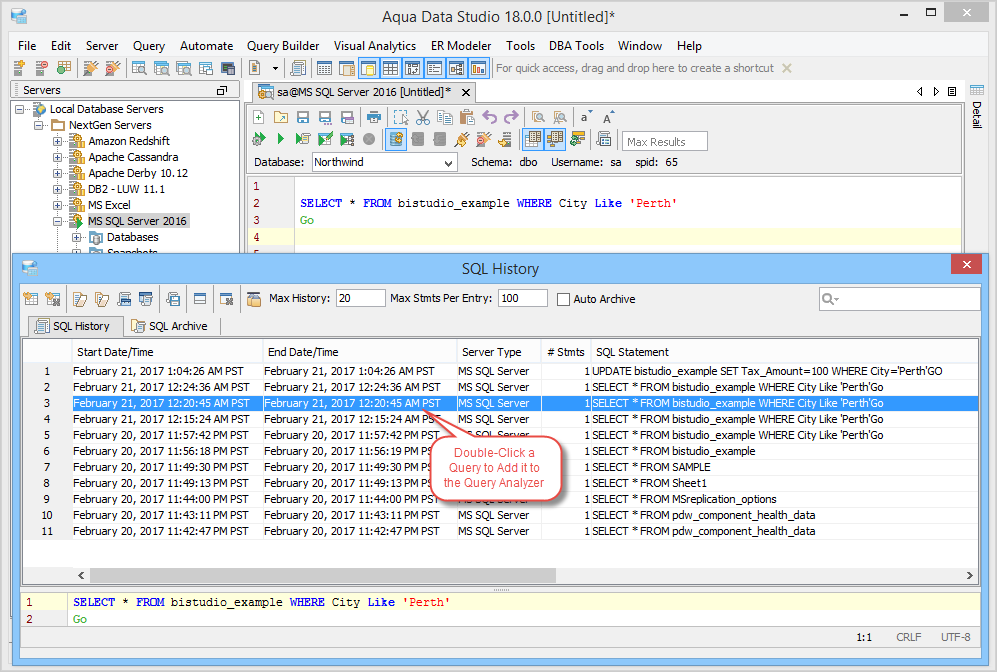
Task: Click left arrow of history horizontal scrollbar
Action: (81, 575)
